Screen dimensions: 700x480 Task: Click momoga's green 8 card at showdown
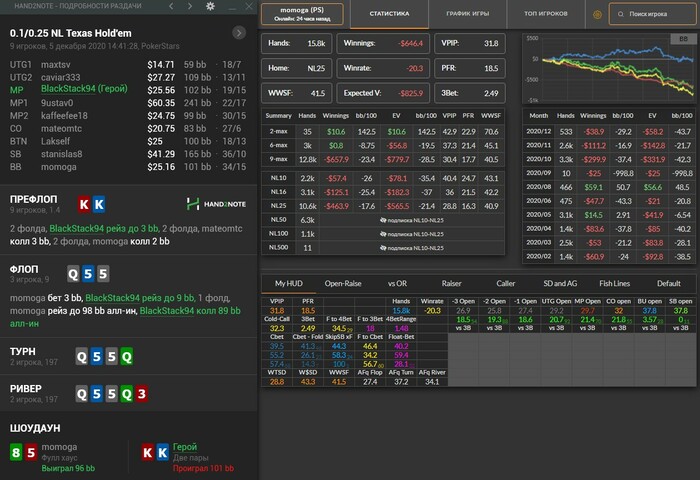point(16,453)
